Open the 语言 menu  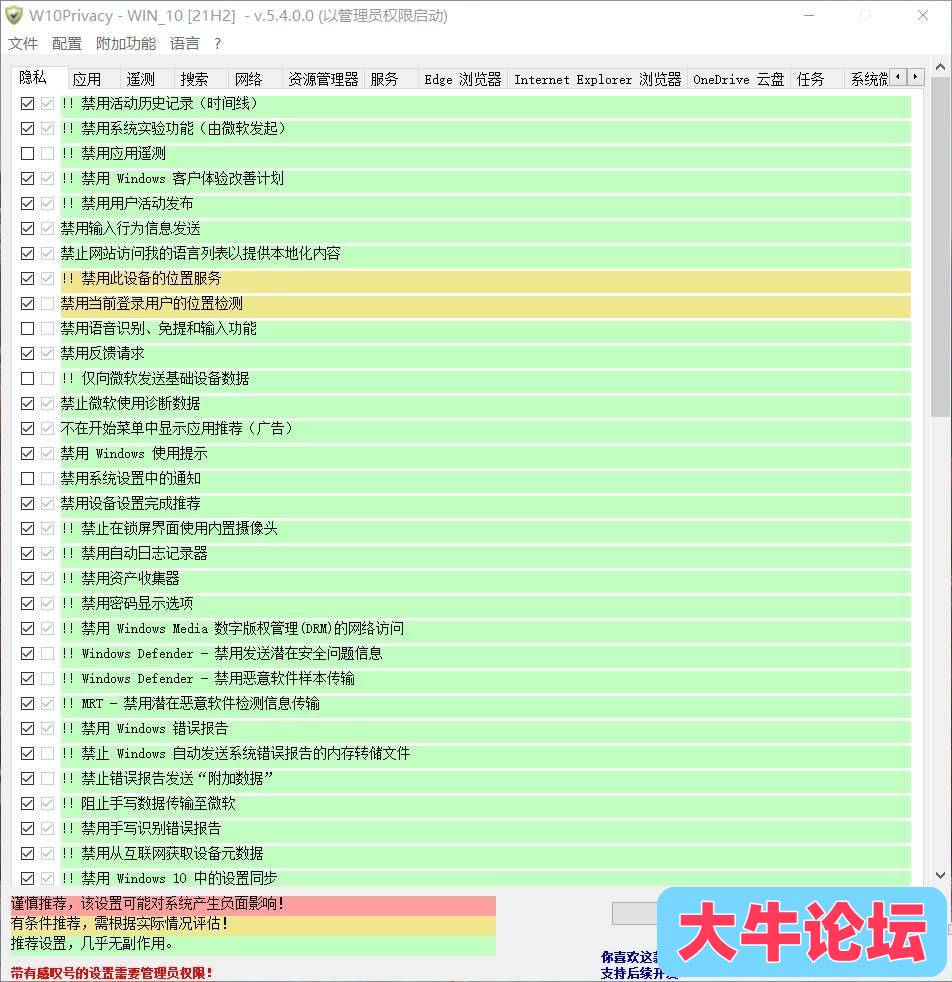[185, 43]
